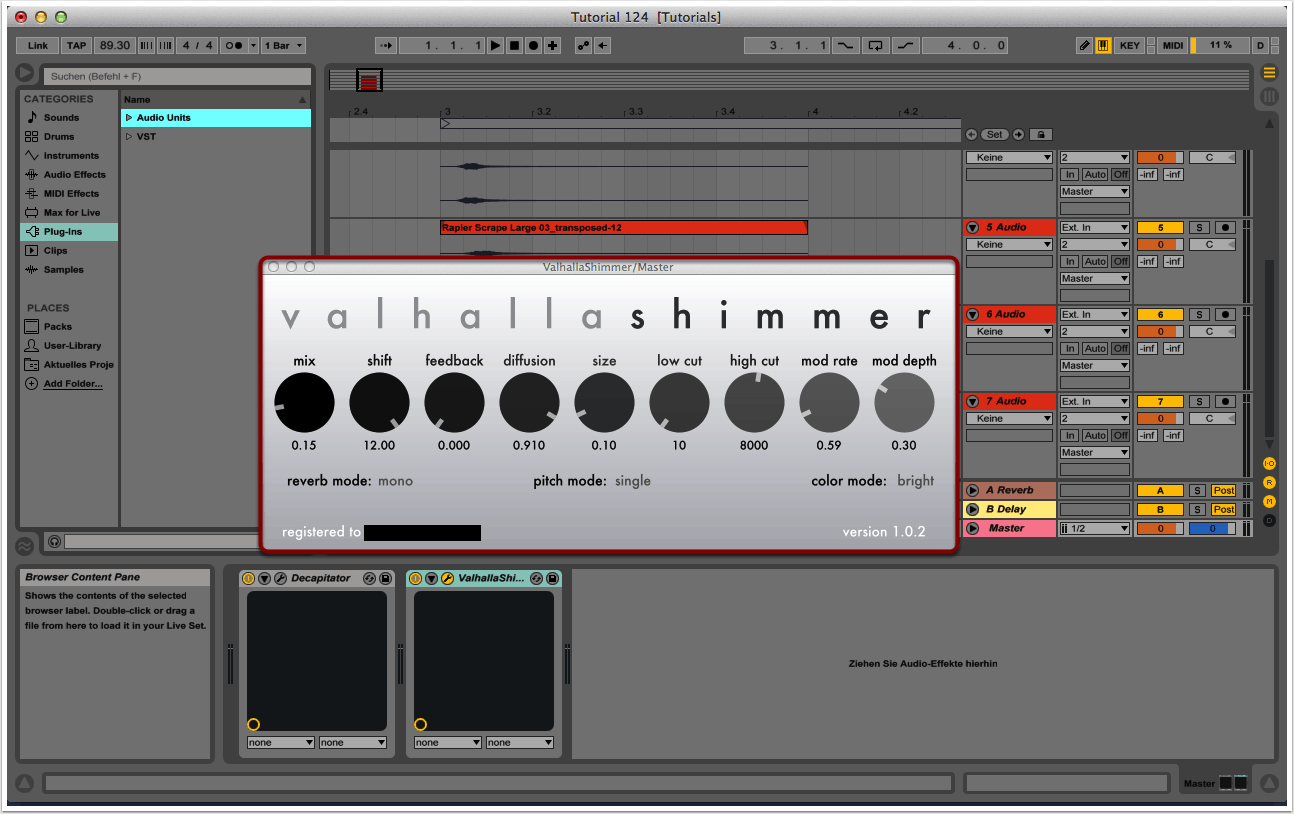Open the Max for Live category

click(x=71, y=213)
